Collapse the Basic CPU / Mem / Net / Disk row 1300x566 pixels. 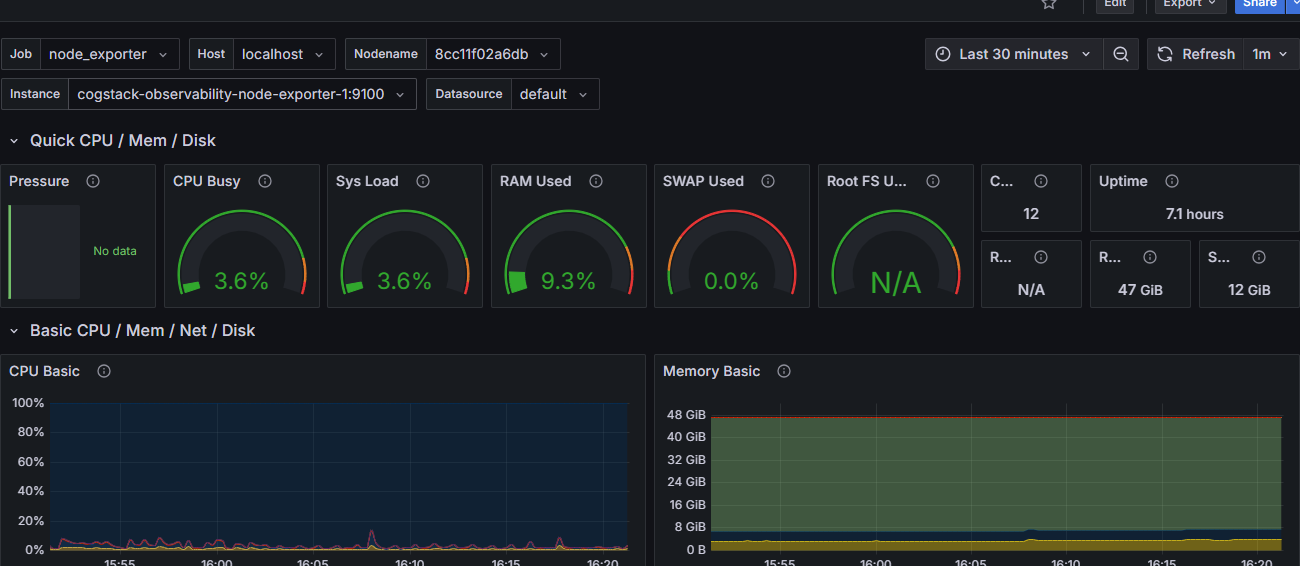14,331
